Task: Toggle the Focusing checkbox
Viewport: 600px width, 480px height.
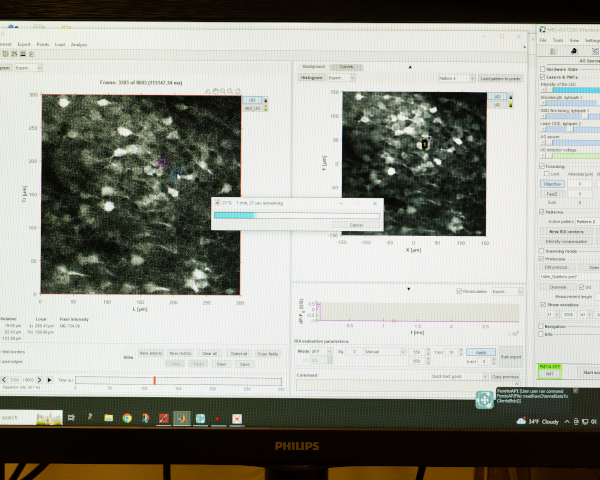Action: (542, 166)
